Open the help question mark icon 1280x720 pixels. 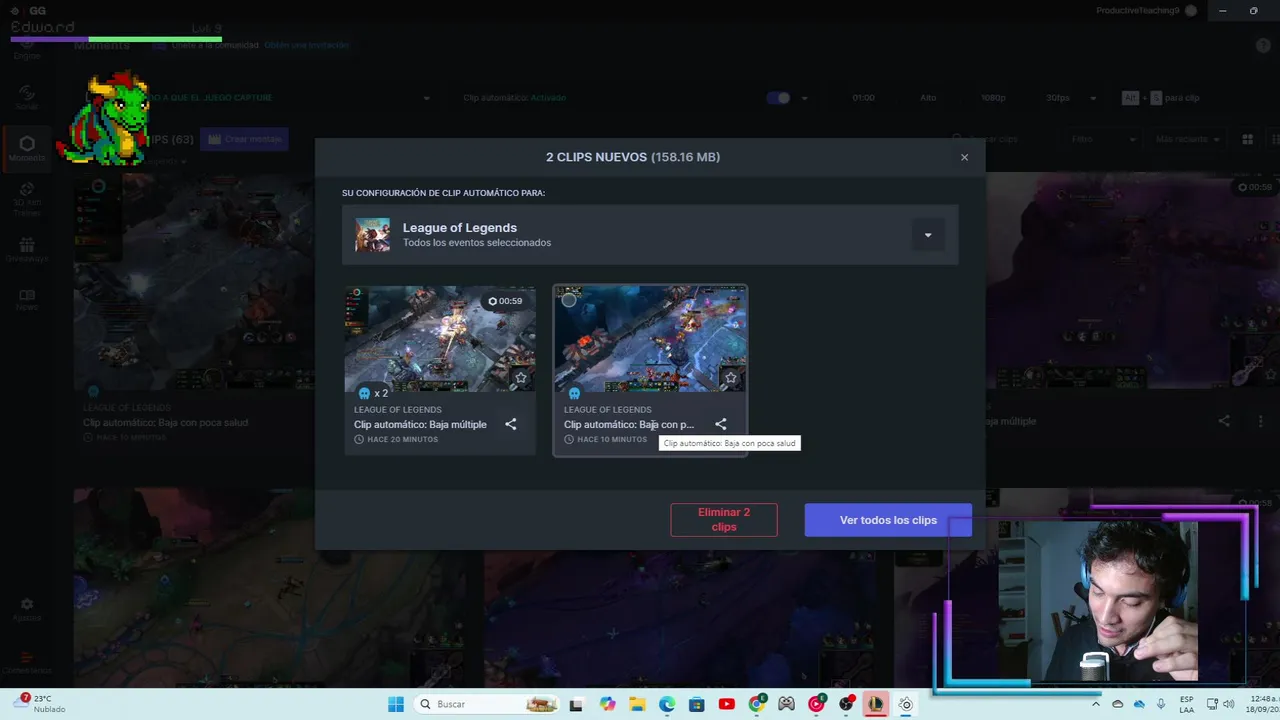coord(1263,46)
